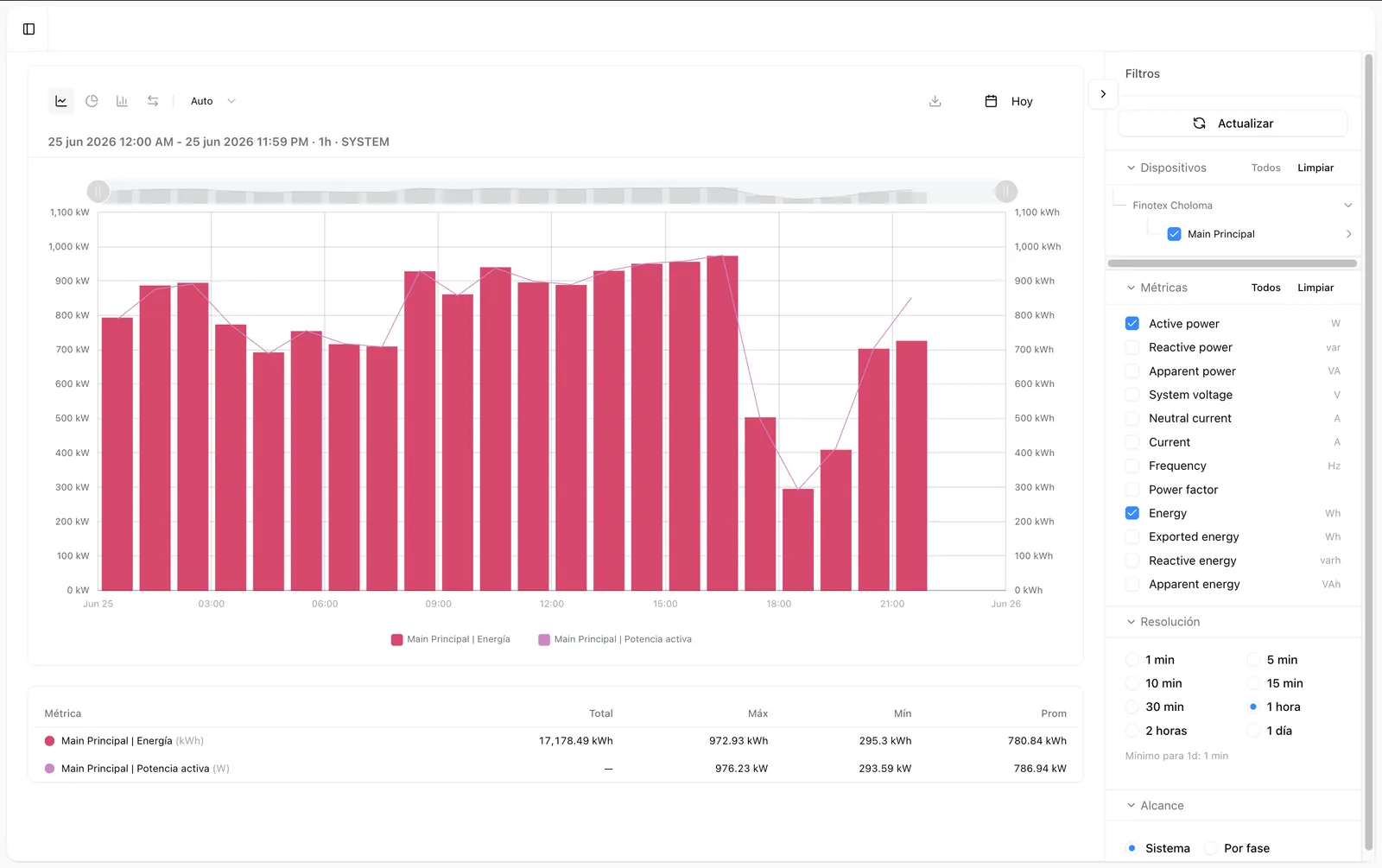Image resolution: width=1382 pixels, height=868 pixels.
Task: Expand the Finotex Choloma dropdown
Action: [1347, 206]
